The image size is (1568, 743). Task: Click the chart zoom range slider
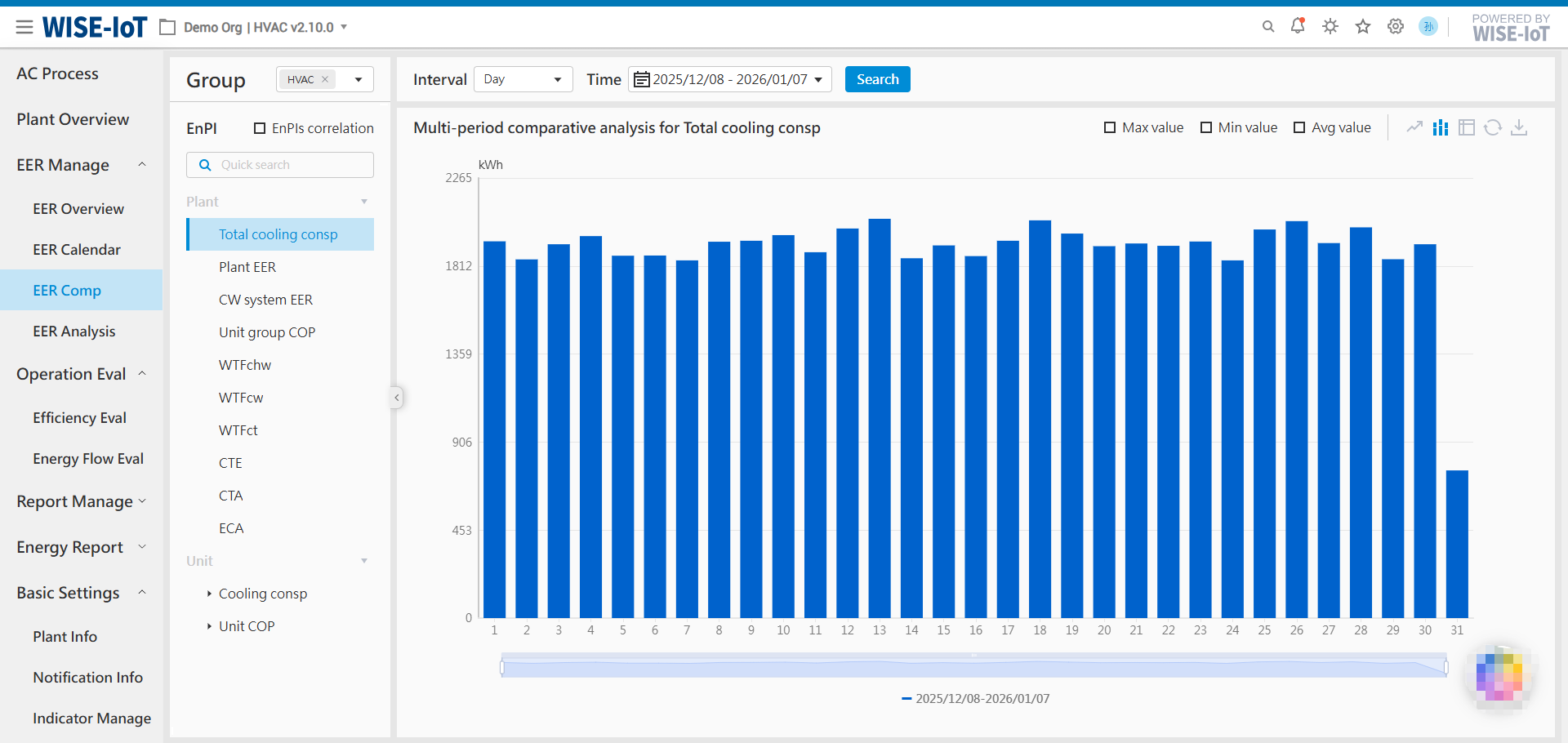click(x=973, y=668)
